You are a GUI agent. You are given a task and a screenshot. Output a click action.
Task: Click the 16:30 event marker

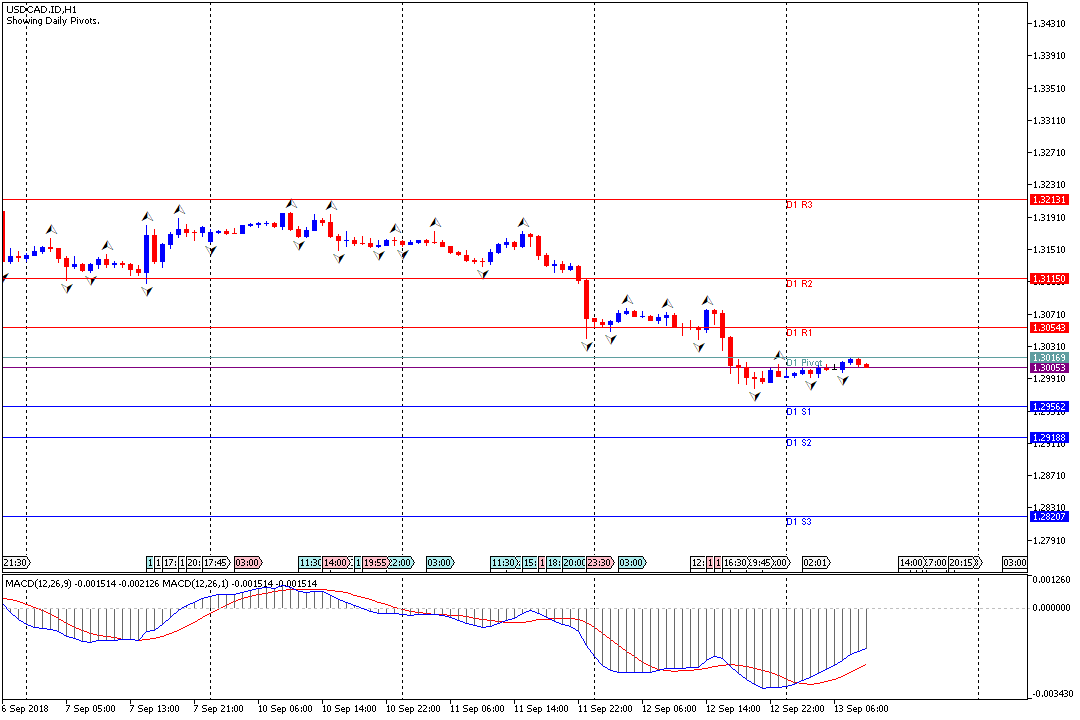tap(735, 563)
